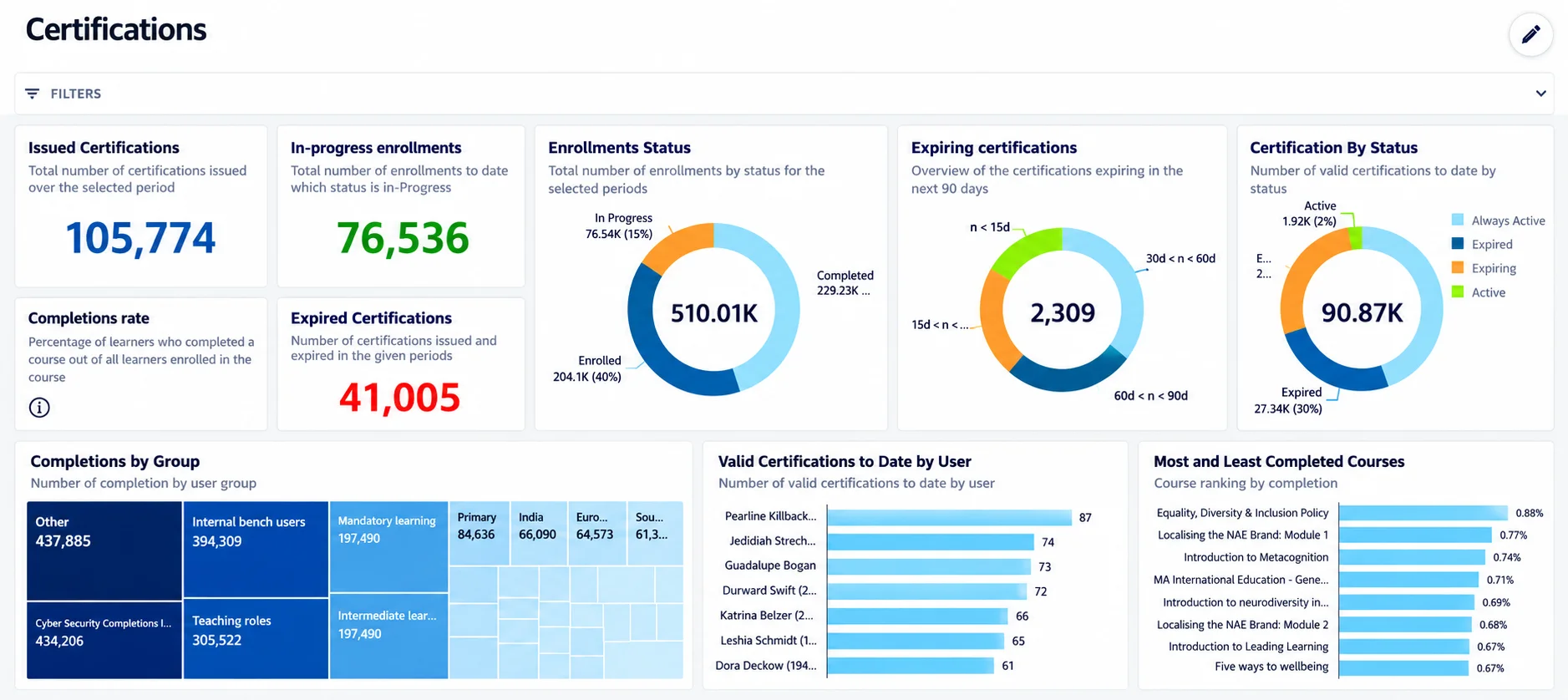Screen dimensions: 1568x700
Task: Click the Pearline Killback bar showing 87
Action: [x=950, y=517]
